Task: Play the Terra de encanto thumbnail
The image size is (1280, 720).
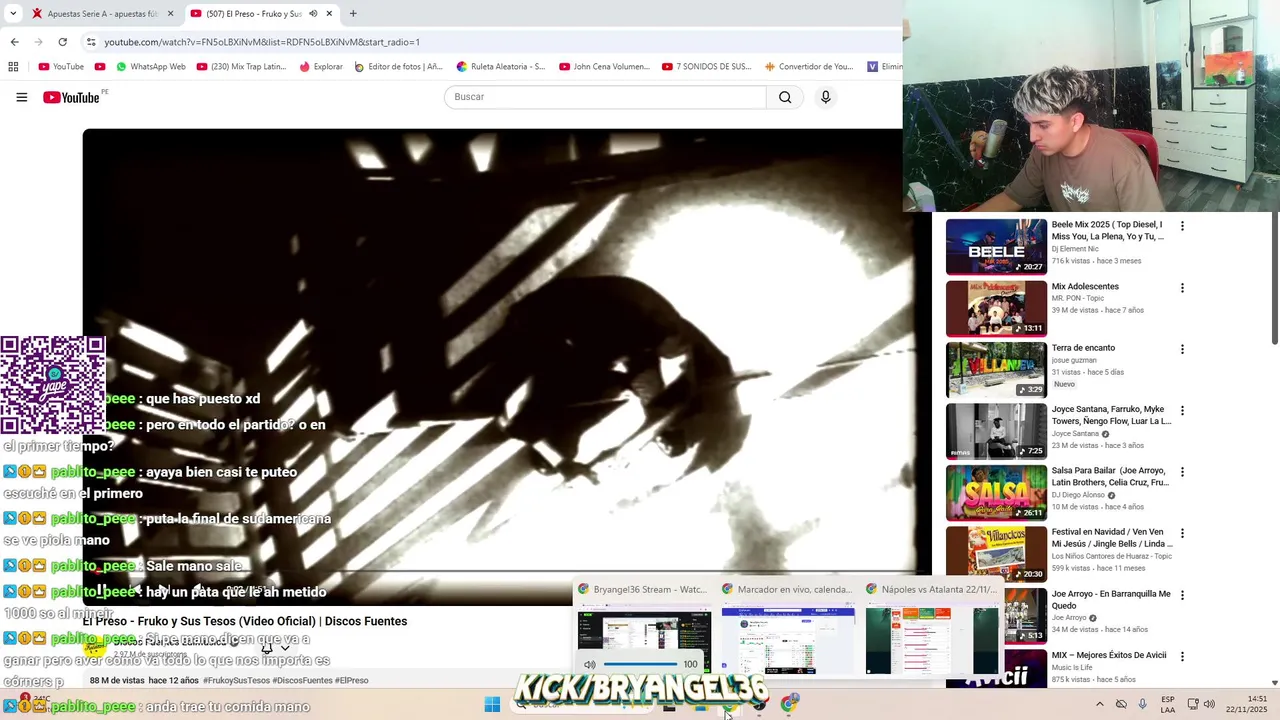Action: pyautogui.click(x=996, y=369)
